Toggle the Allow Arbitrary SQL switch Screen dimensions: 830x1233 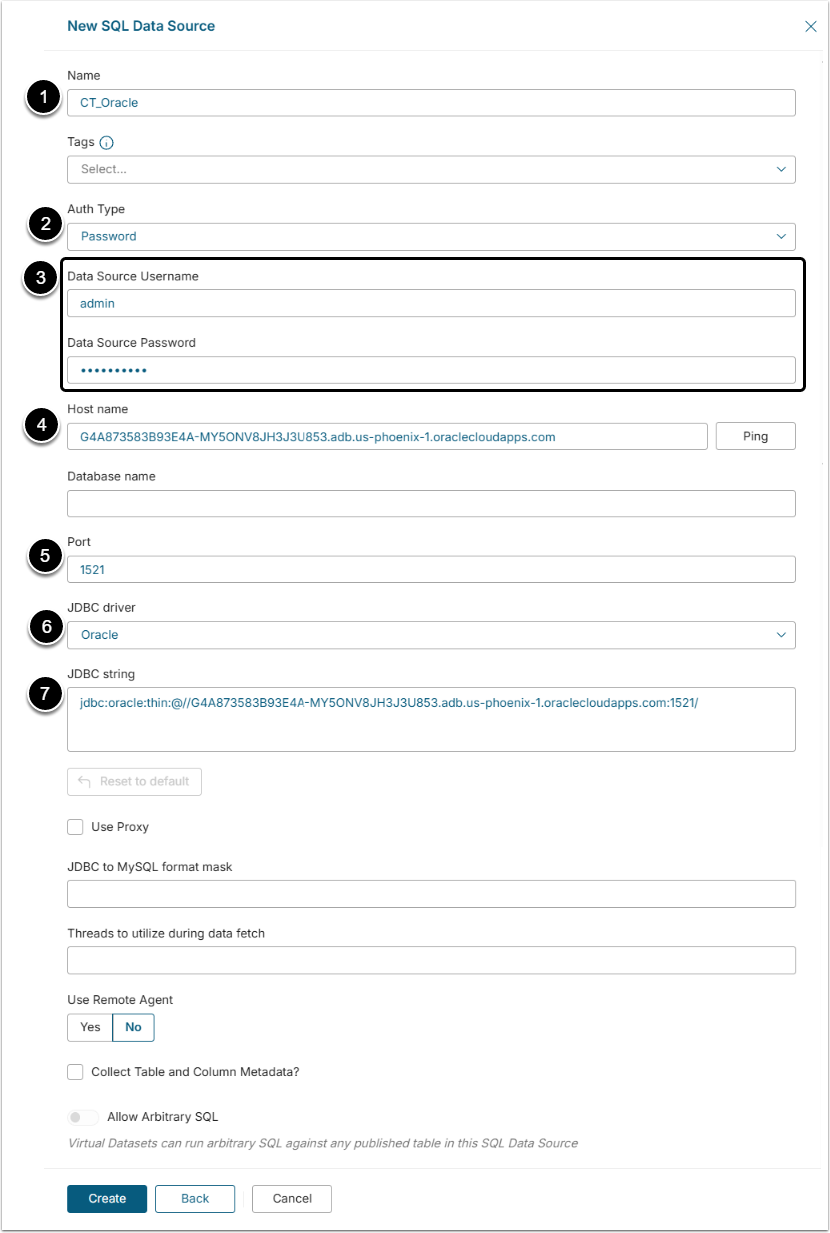84,1117
